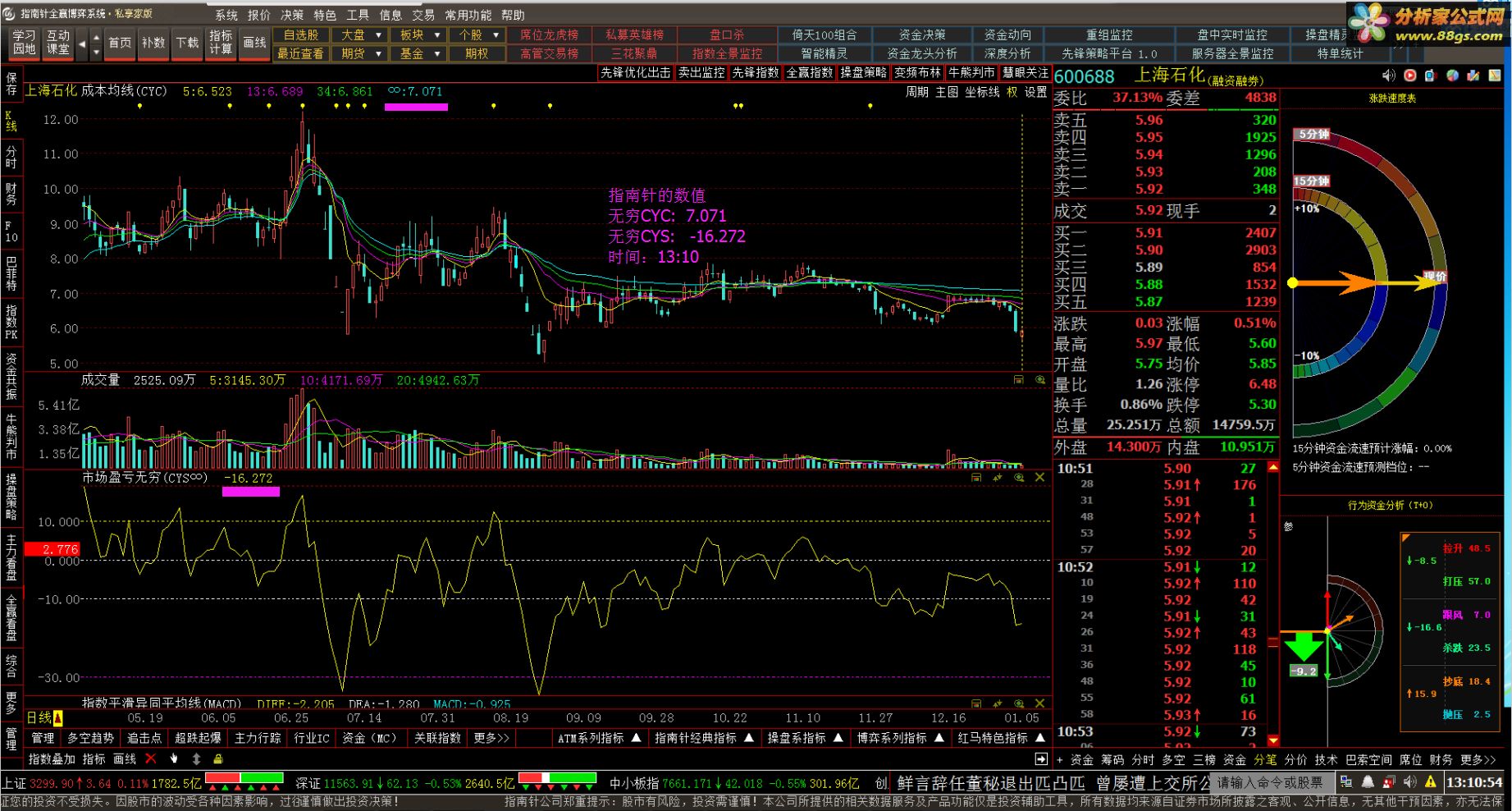Click the window icon on CYS panel
The width and height of the screenshot is (1512, 811).
pyautogui.click(x=976, y=477)
